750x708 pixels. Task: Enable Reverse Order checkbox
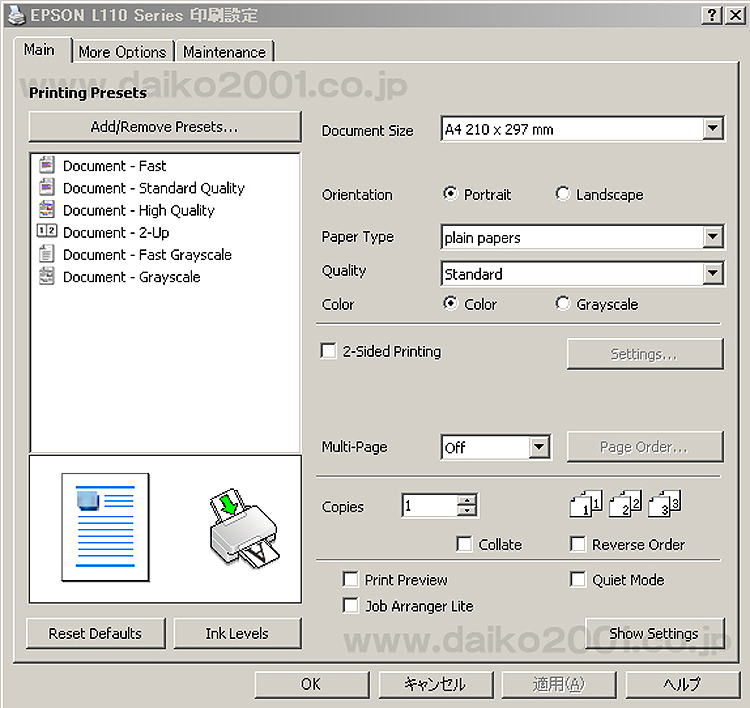[x=577, y=544]
